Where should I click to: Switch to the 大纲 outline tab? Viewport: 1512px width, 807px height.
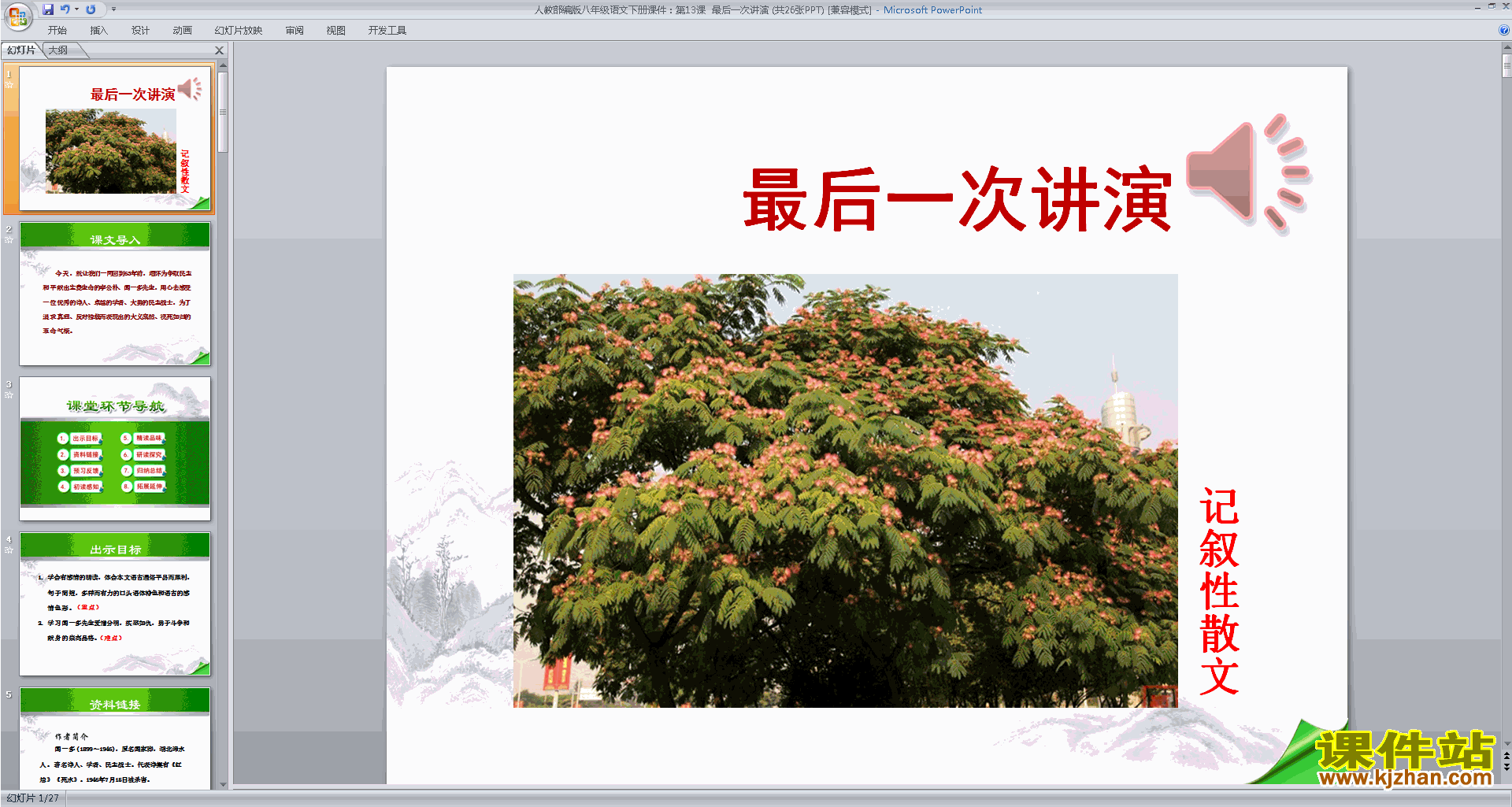pos(58,50)
